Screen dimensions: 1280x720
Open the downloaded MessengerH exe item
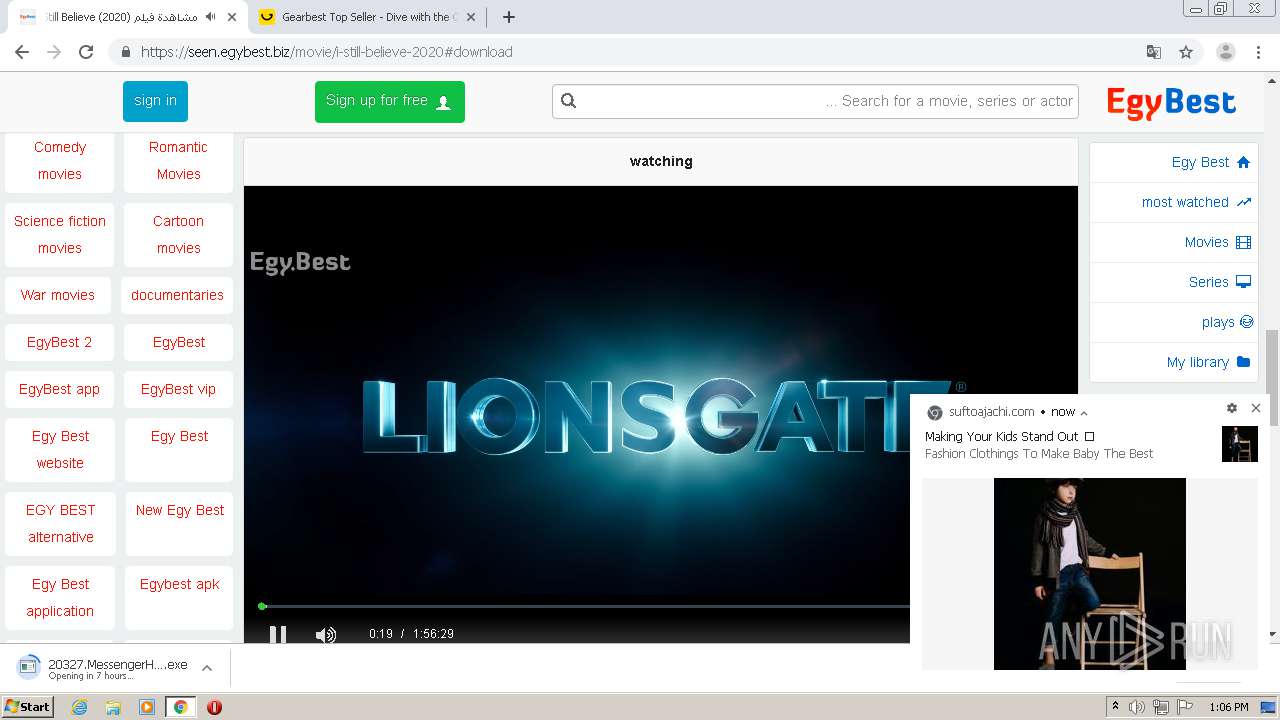pyautogui.click(x=105, y=668)
